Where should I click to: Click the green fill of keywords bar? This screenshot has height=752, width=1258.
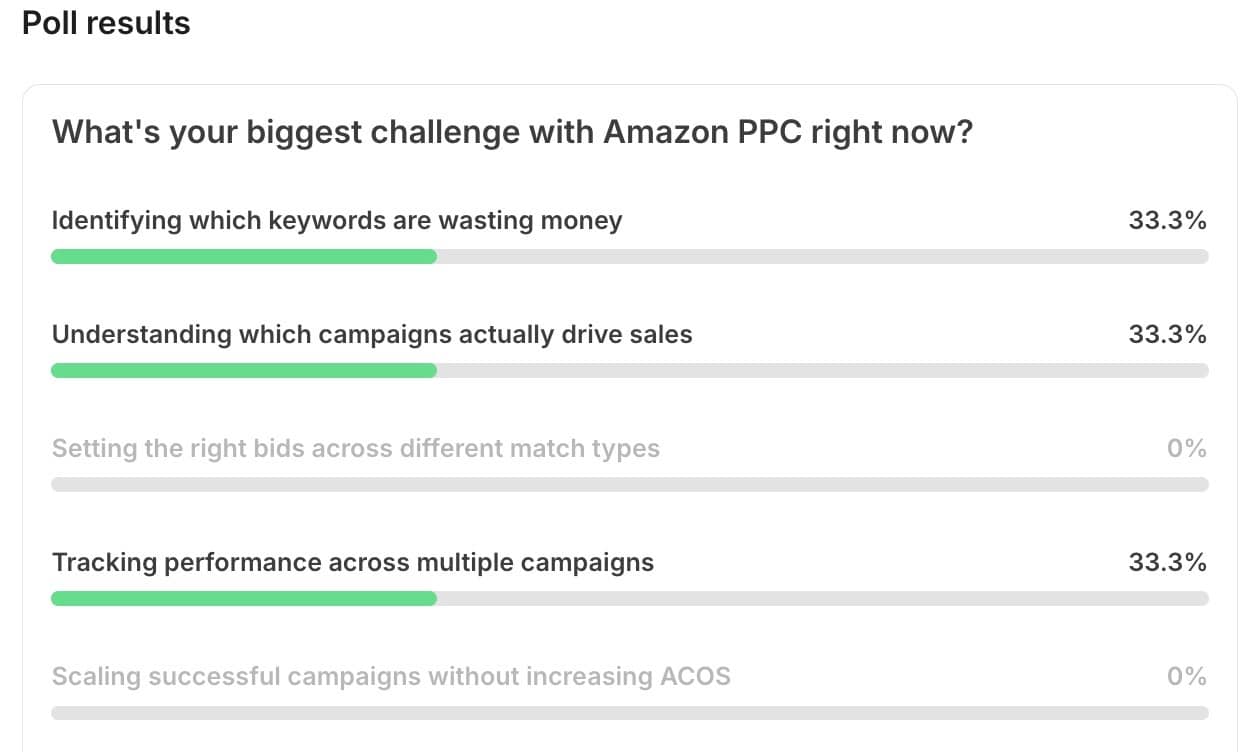244,257
